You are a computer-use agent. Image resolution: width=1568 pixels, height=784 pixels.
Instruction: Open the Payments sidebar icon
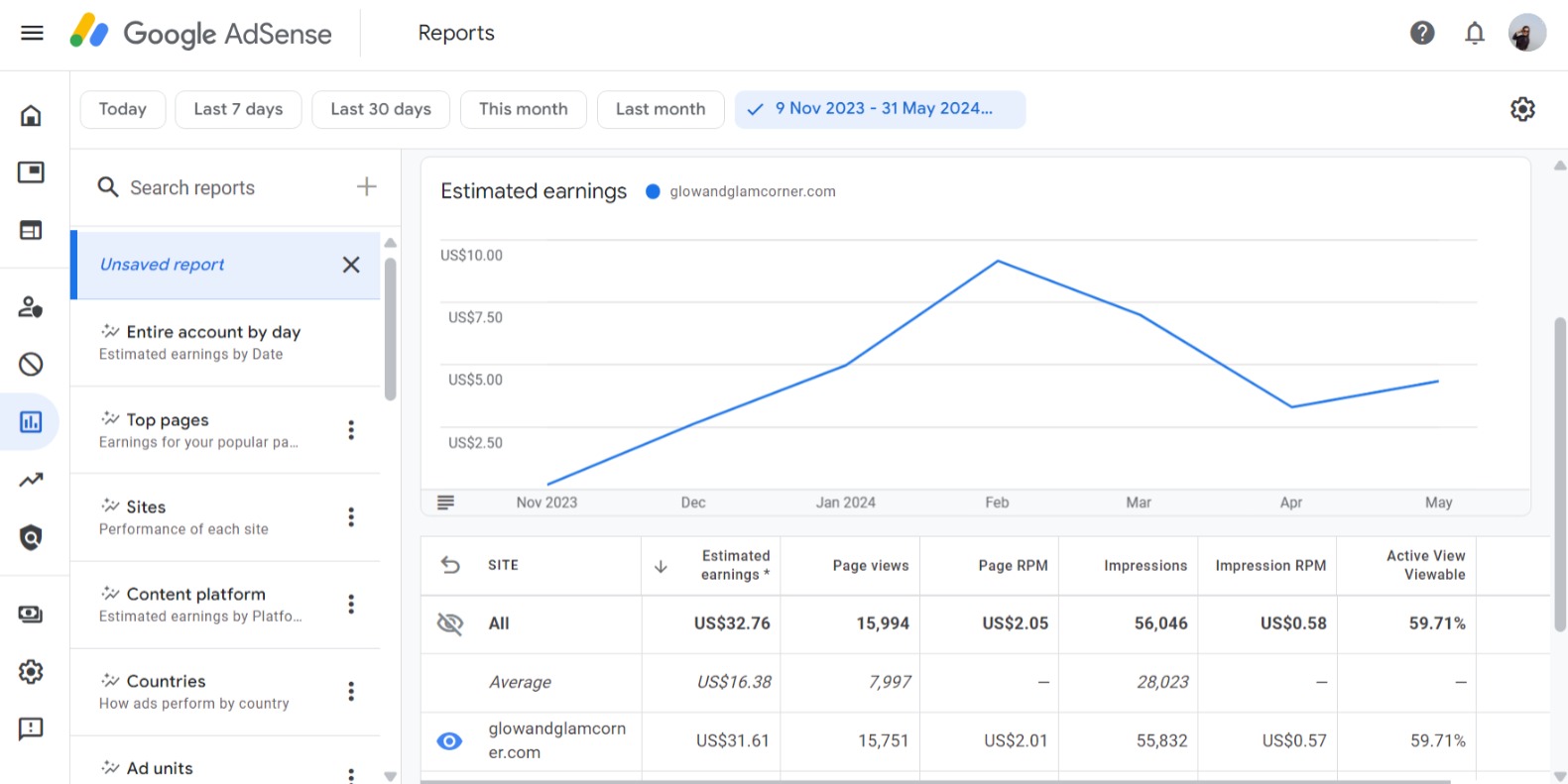(x=31, y=615)
